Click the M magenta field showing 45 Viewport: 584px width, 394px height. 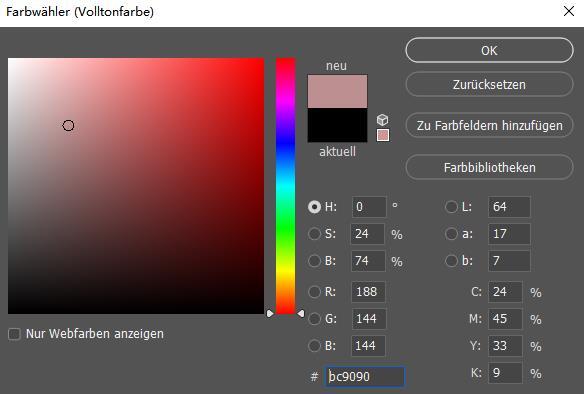505,319
